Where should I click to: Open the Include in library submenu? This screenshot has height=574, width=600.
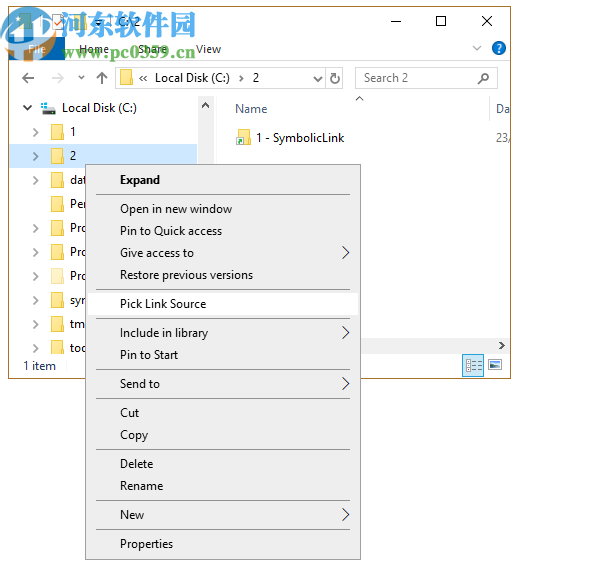(223, 333)
